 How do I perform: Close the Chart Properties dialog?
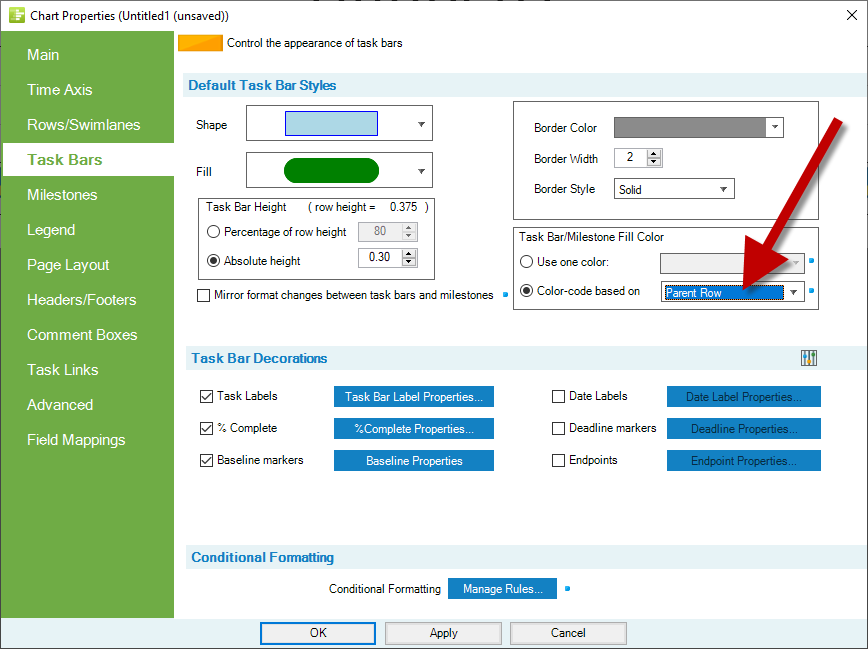tap(852, 16)
